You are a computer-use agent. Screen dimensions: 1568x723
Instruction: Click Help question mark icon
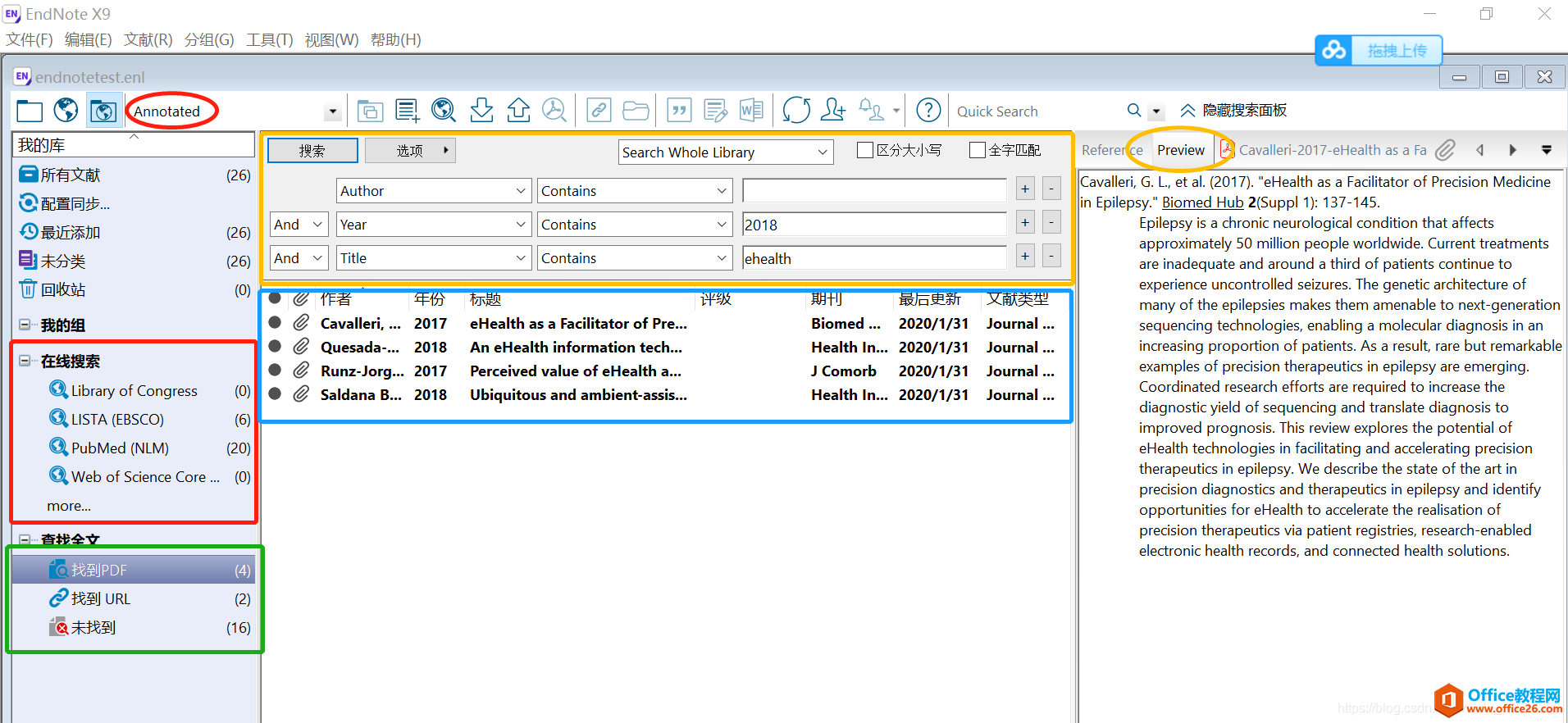click(928, 110)
